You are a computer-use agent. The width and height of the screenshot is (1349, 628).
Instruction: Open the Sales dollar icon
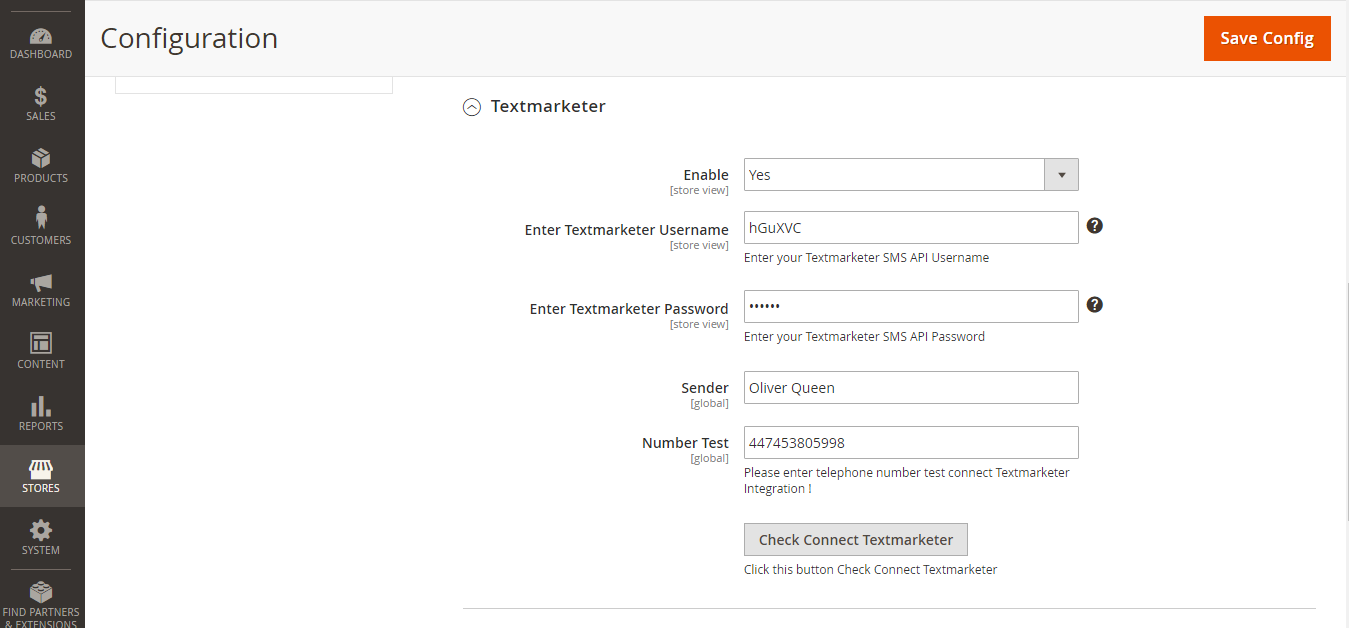[41, 97]
